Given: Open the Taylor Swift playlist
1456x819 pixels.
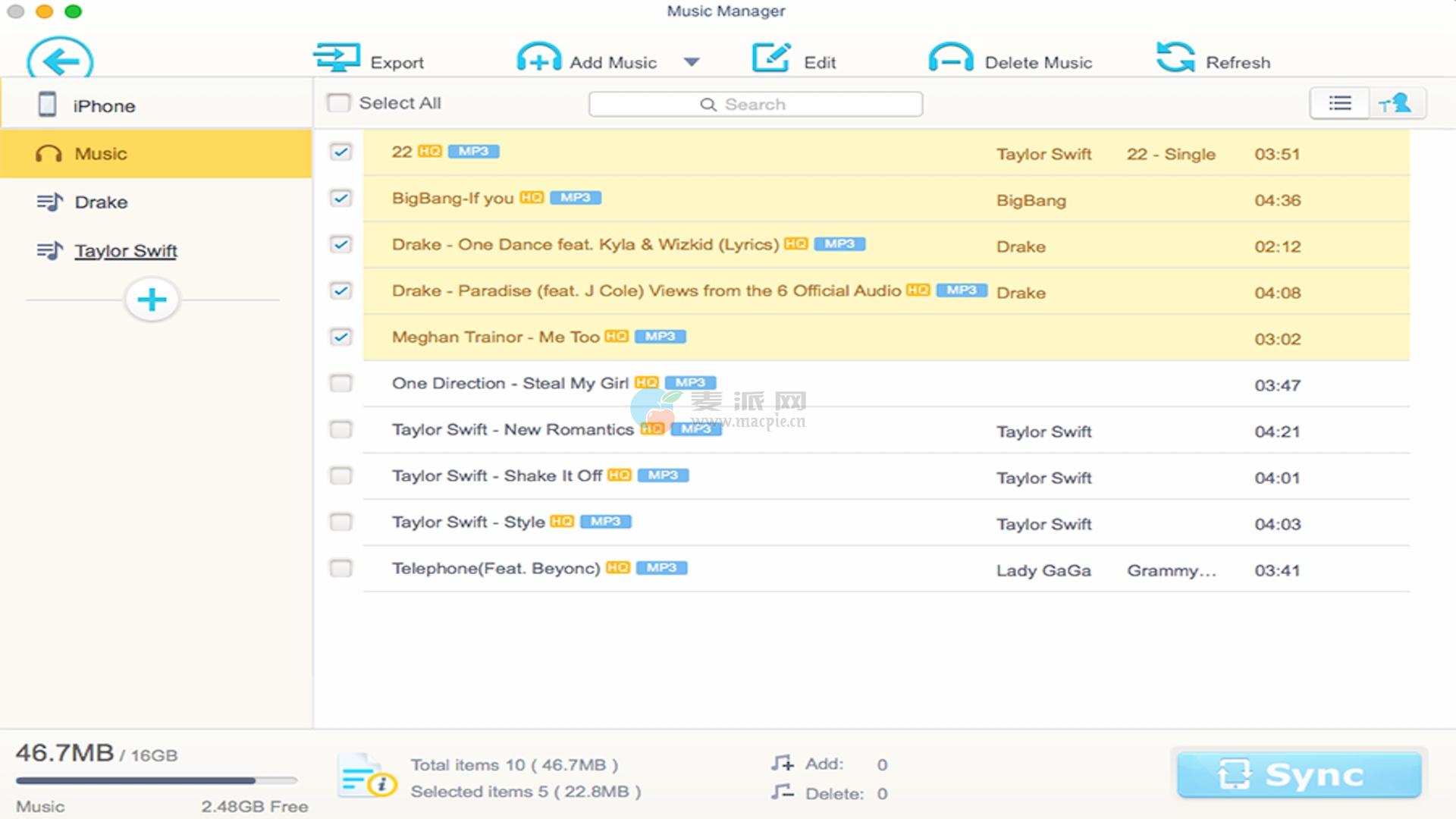Looking at the screenshot, I should [125, 251].
